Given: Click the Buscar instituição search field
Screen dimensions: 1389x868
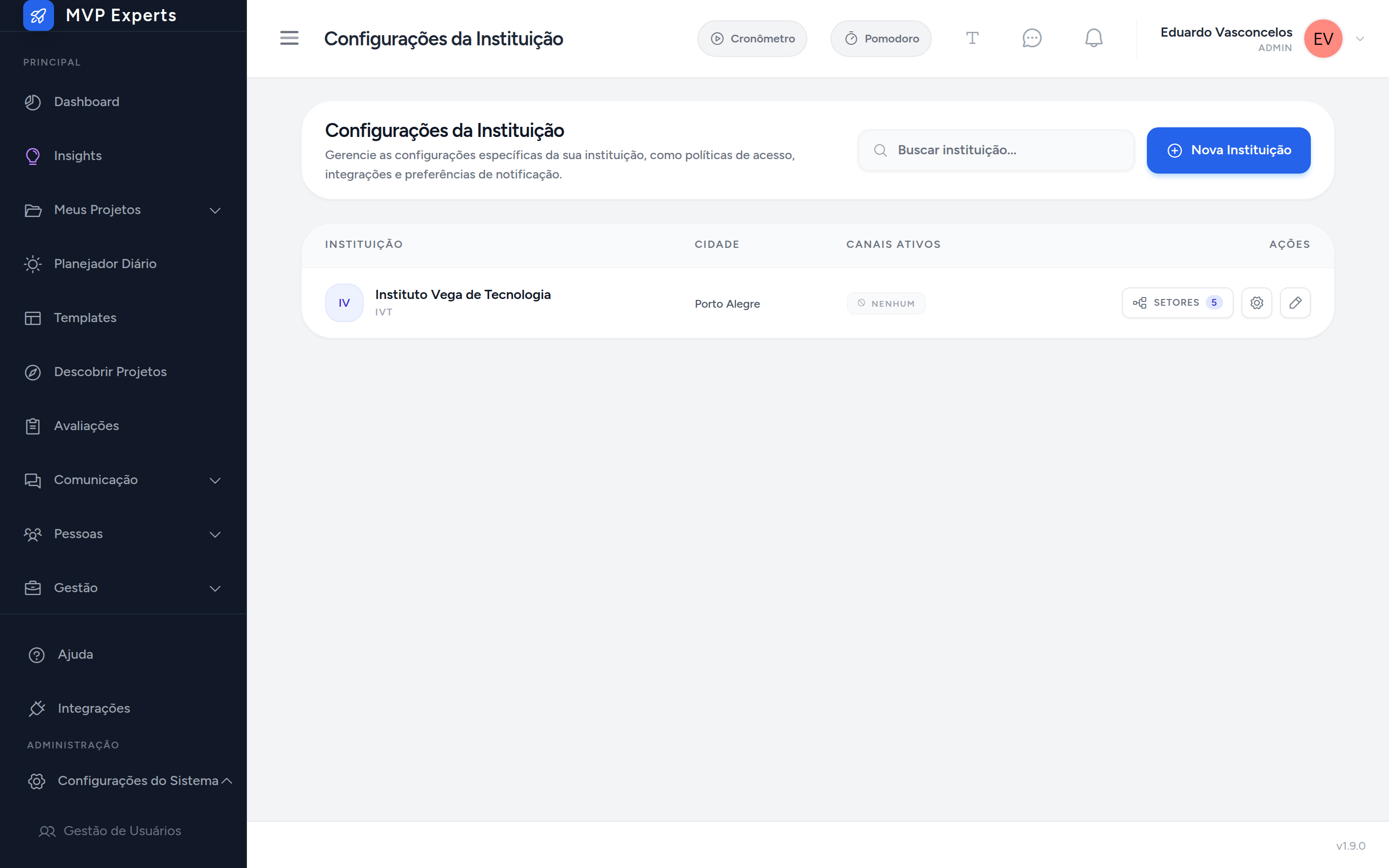Looking at the screenshot, I should pos(996,150).
